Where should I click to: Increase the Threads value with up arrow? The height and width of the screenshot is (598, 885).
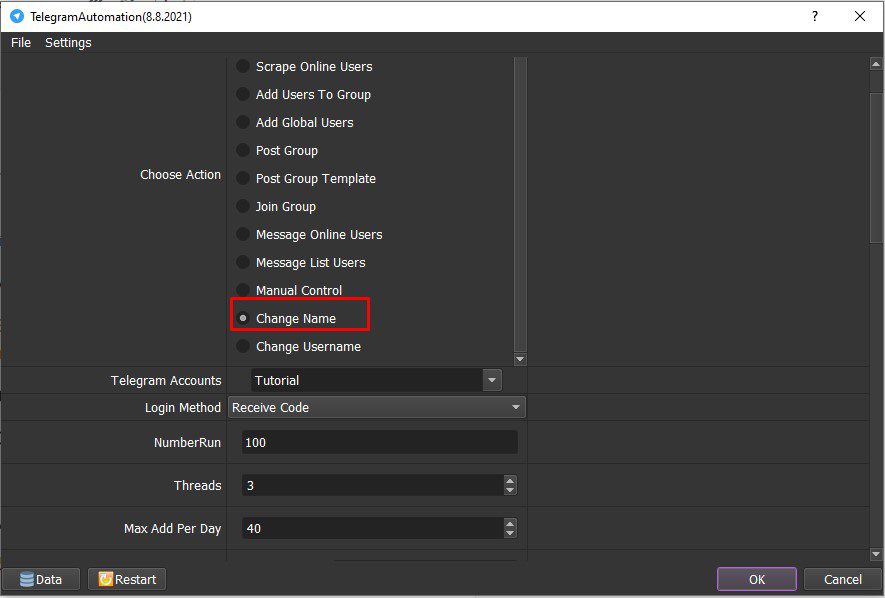(x=510, y=481)
